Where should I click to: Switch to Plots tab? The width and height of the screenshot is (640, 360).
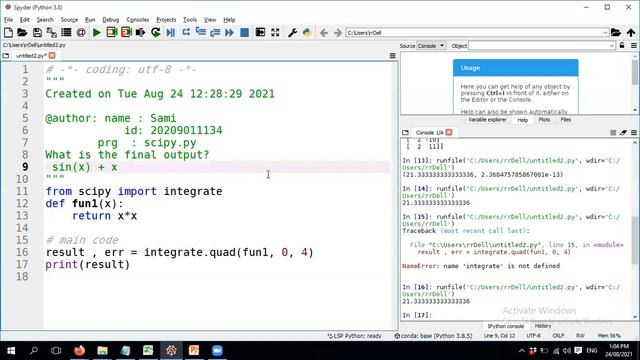tap(544, 120)
